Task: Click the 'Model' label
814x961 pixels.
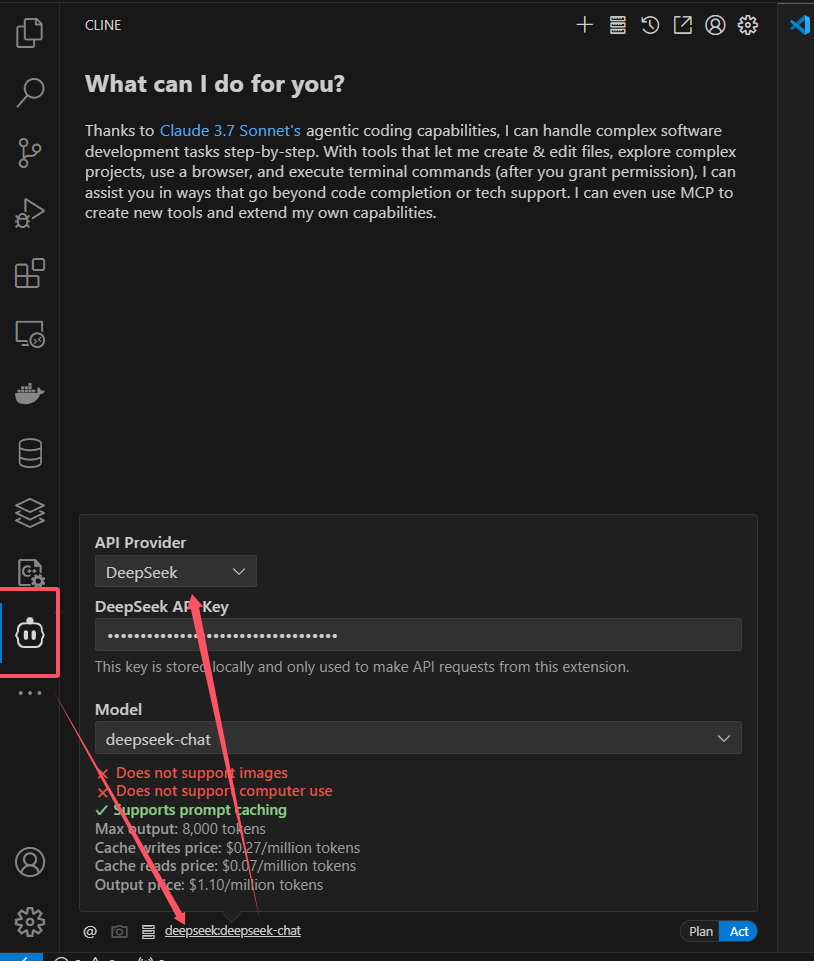Action: pos(118,710)
